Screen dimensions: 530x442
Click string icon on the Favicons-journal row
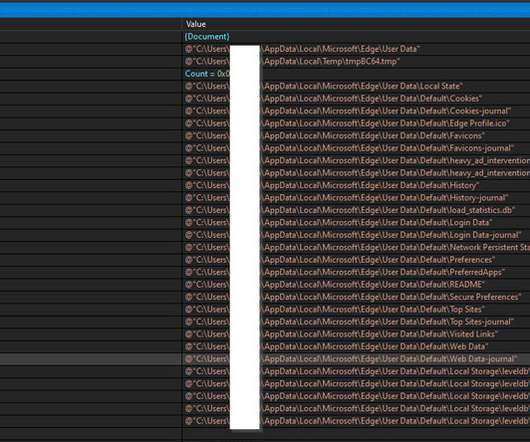tap(189, 148)
